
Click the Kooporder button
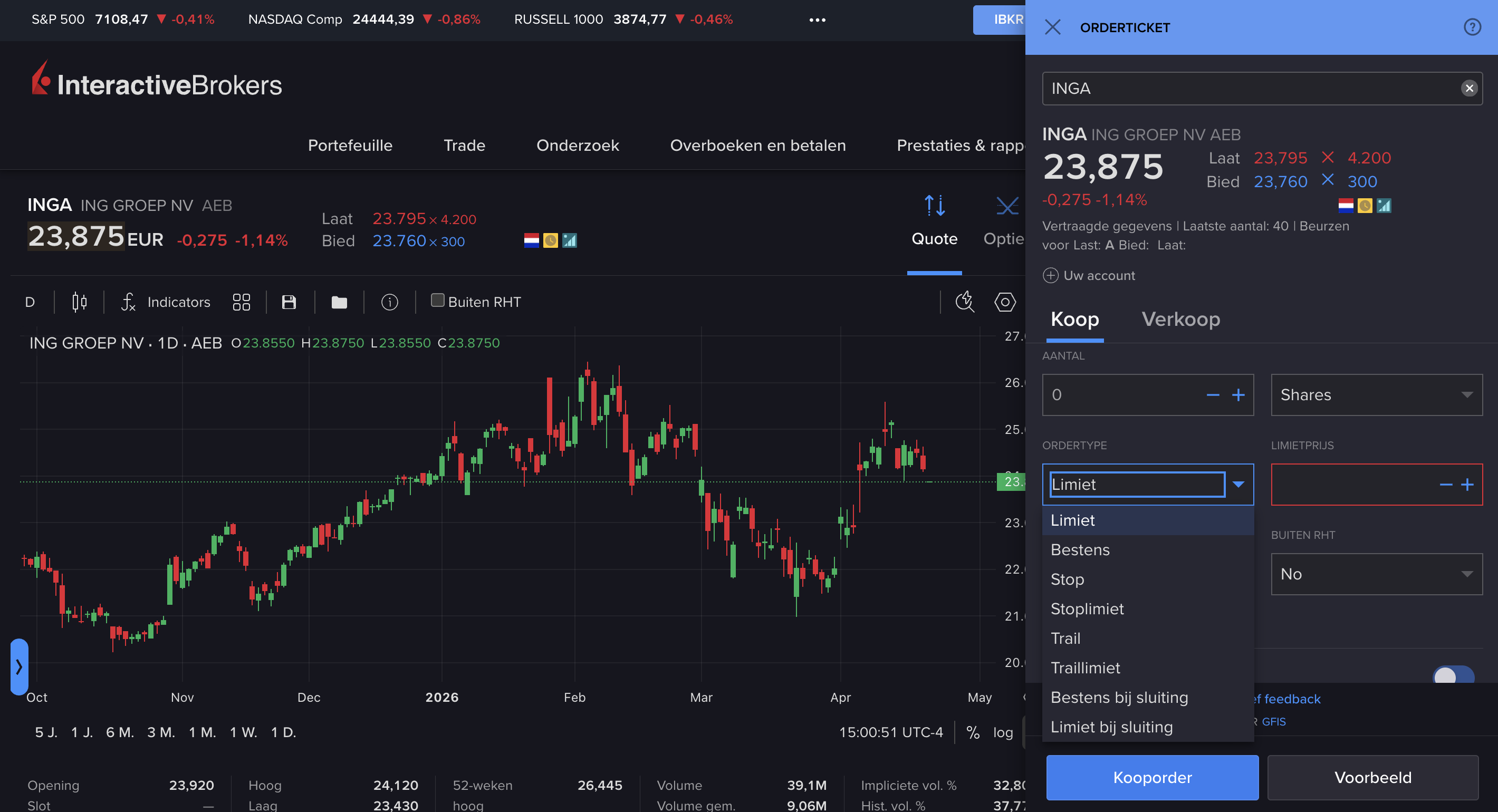(1152, 778)
